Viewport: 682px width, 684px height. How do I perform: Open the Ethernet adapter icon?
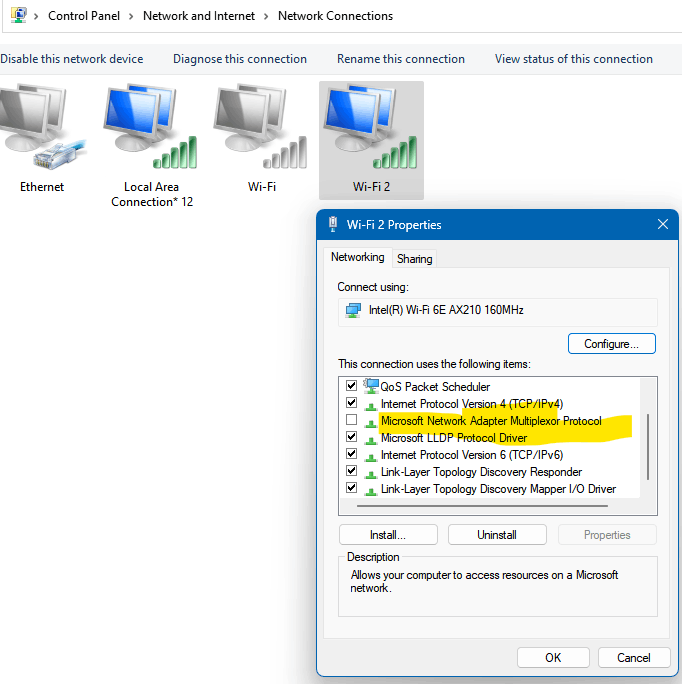(42, 127)
